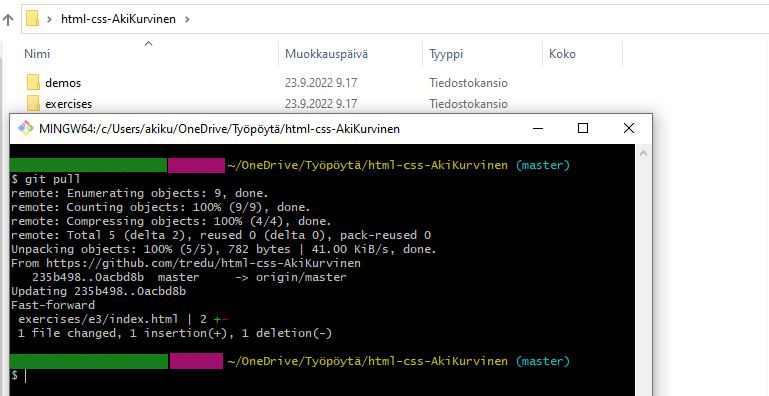Expand chevron after html-css-AkiKurvinen breadcrumb
Screen dimensions: 769x396
pyautogui.click(x=187, y=20)
